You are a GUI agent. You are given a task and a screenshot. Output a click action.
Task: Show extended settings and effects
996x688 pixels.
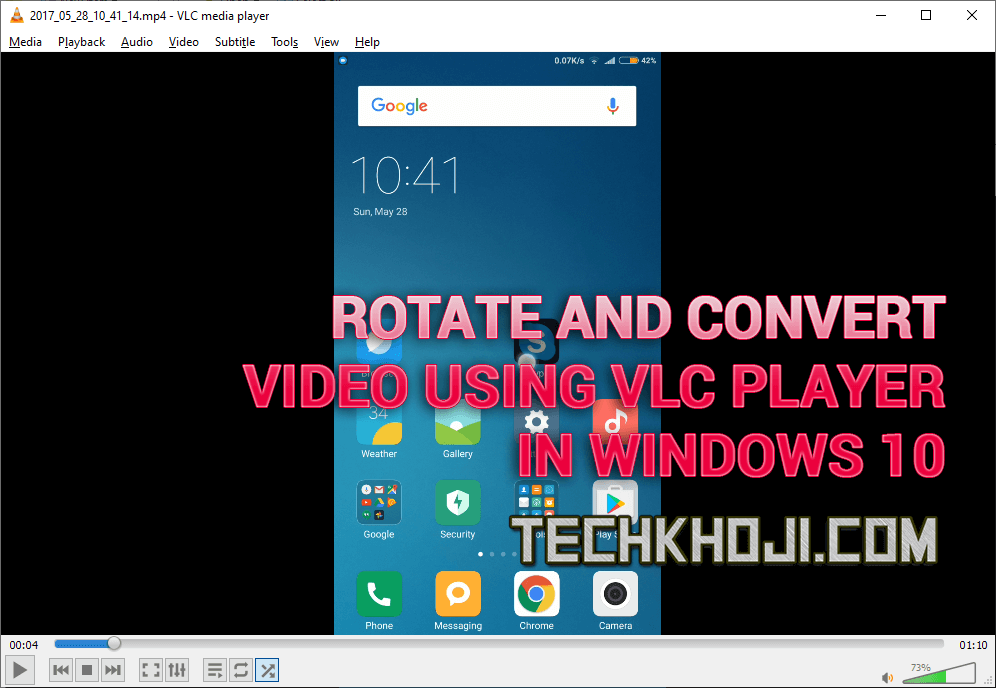[x=177, y=670]
